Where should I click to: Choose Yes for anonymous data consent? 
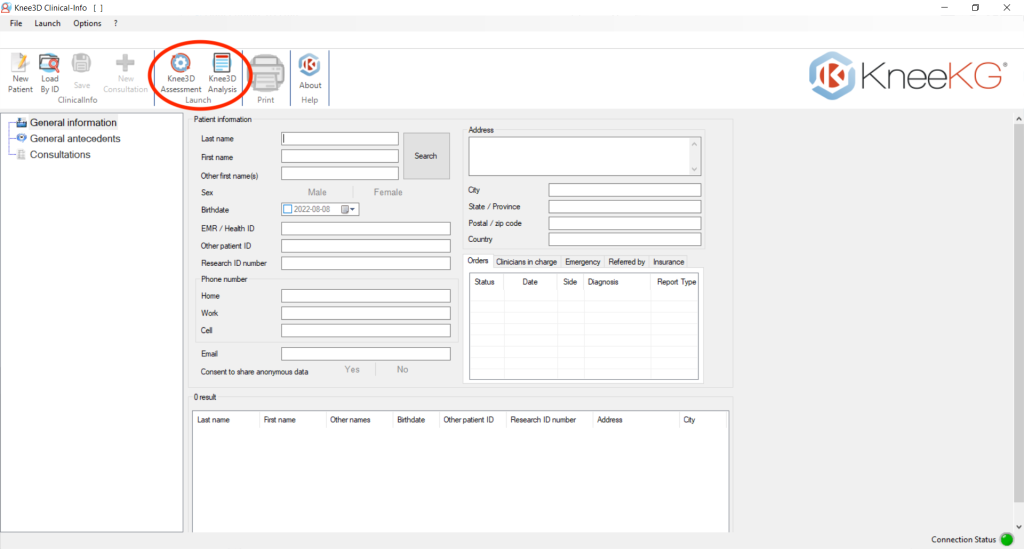(352, 369)
